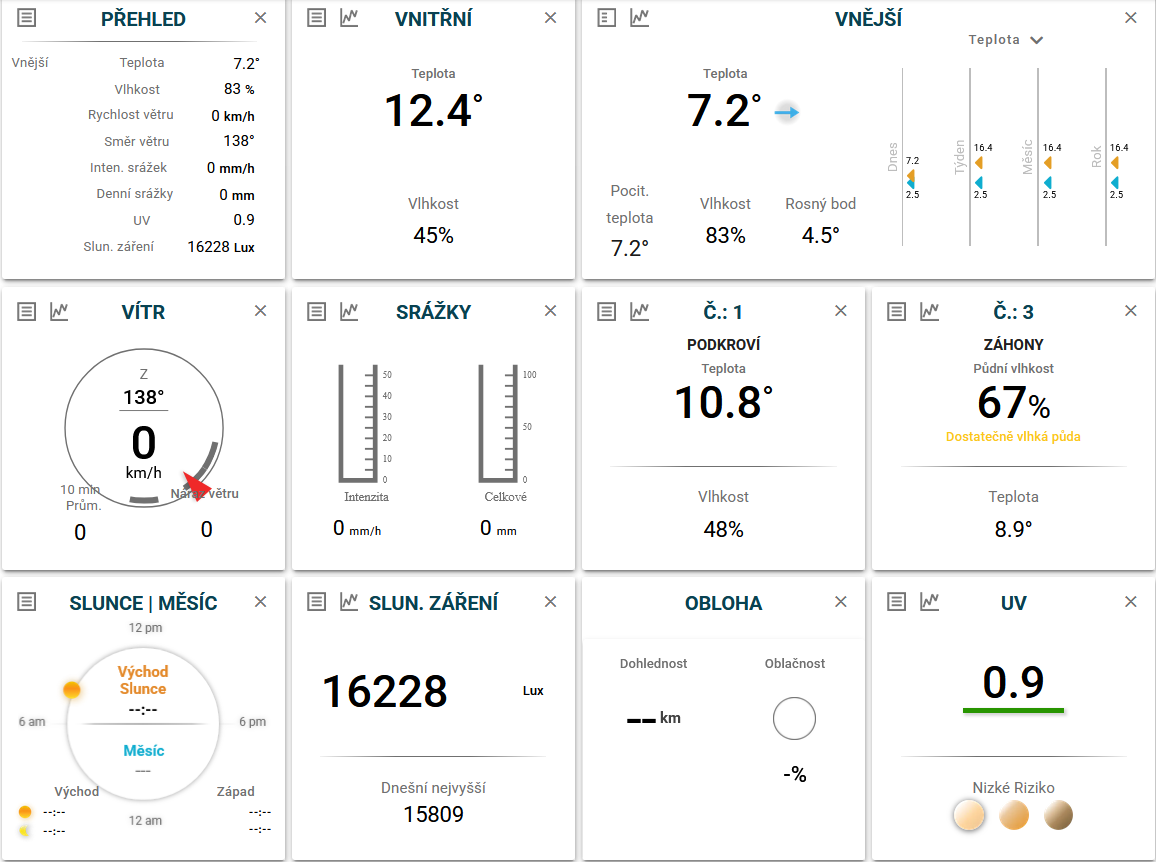
Task: Show the graph for Č.: 1 Podkroví
Action: tap(639, 311)
